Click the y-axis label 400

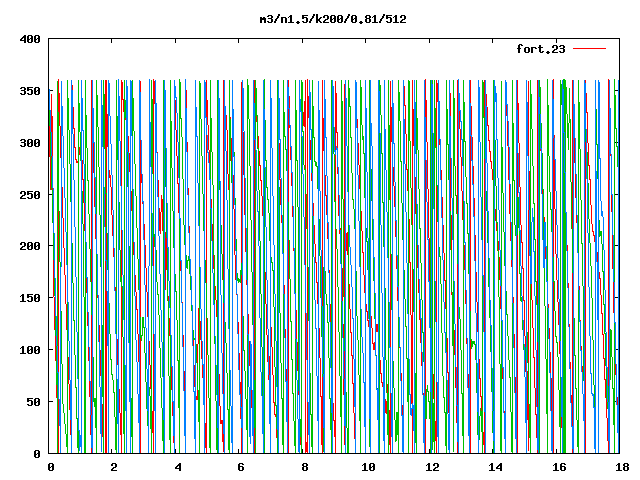click(x=30, y=39)
